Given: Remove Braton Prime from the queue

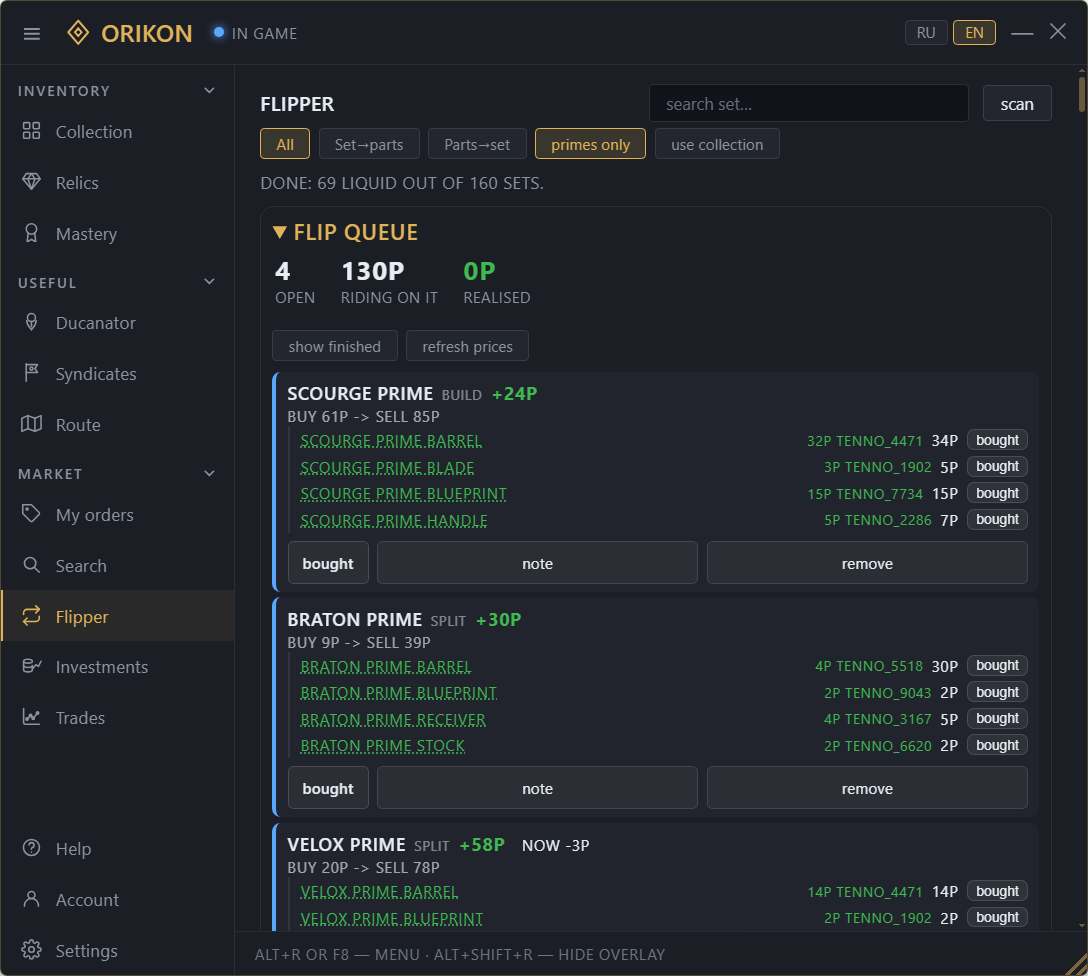Looking at the screenshot, I should [x=867, y=788].
